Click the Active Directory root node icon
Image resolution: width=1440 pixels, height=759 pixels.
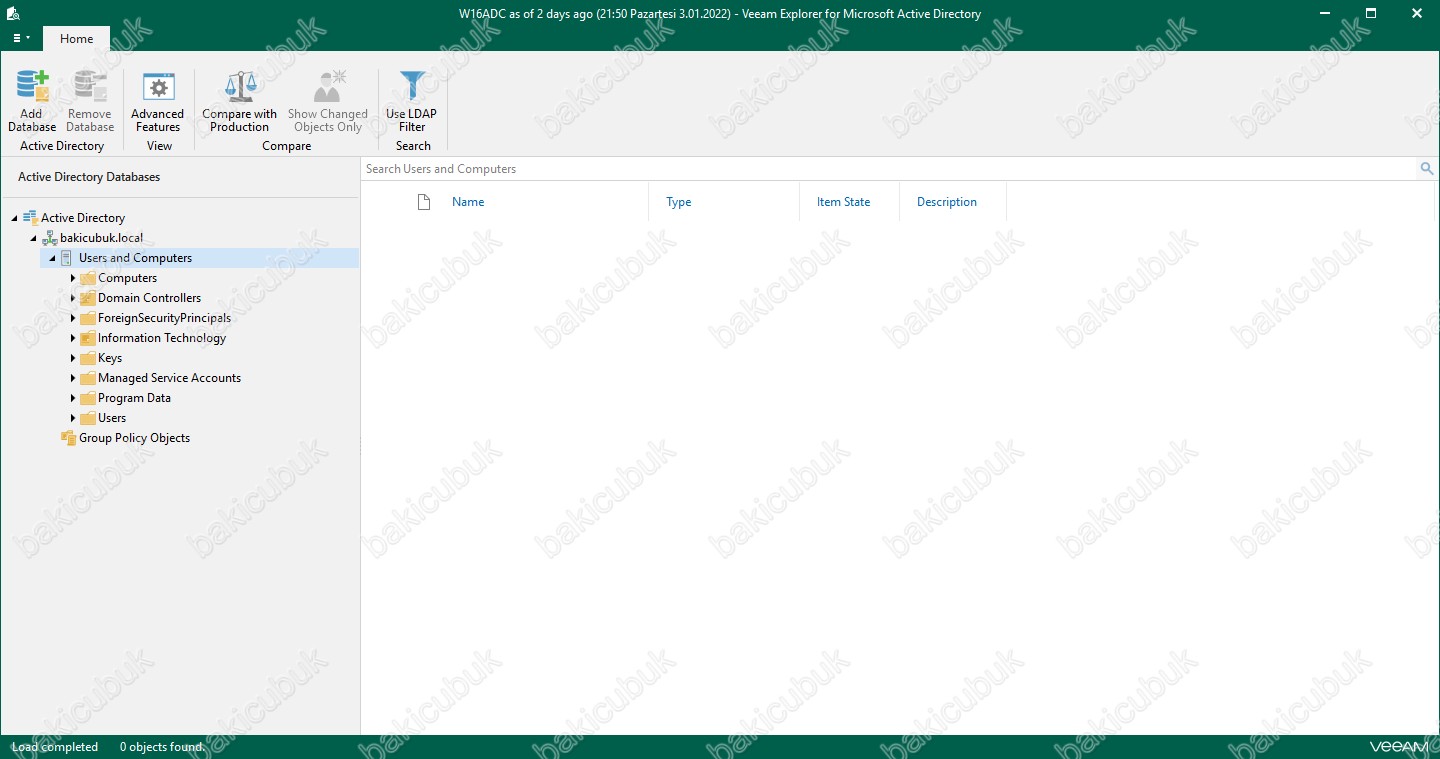click(x=30, y=217)
